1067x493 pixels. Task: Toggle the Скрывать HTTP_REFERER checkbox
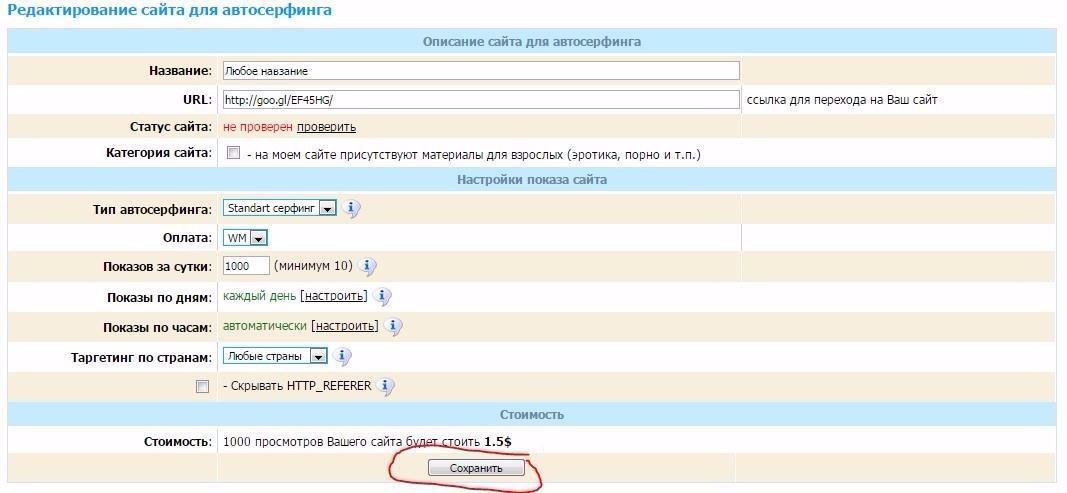coord(203,386)
